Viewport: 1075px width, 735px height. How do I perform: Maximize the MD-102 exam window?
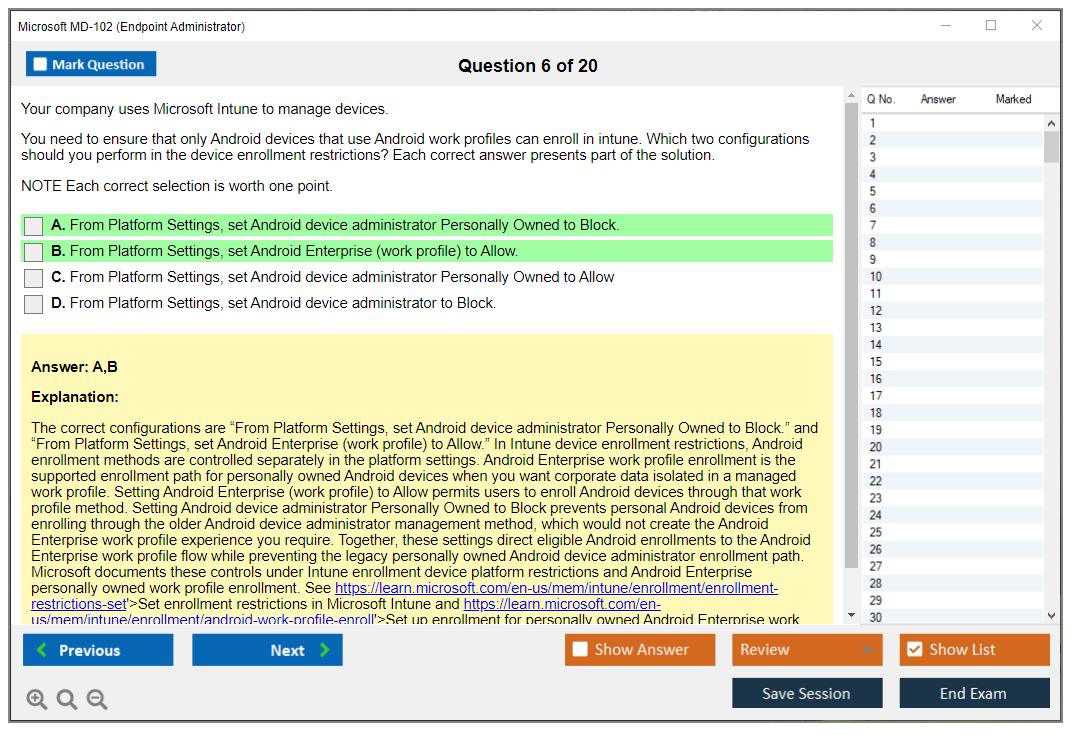991,25
